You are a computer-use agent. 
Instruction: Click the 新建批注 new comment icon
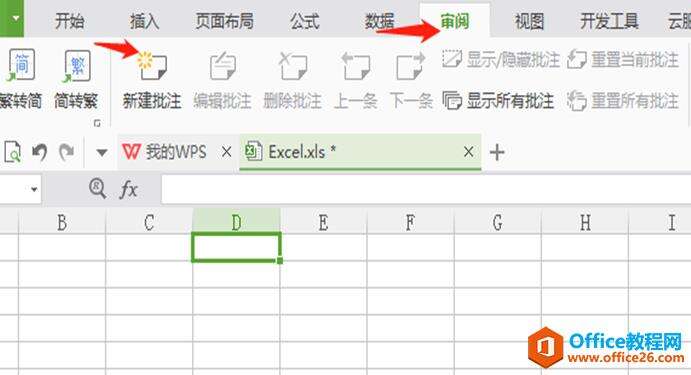[152, 66]
